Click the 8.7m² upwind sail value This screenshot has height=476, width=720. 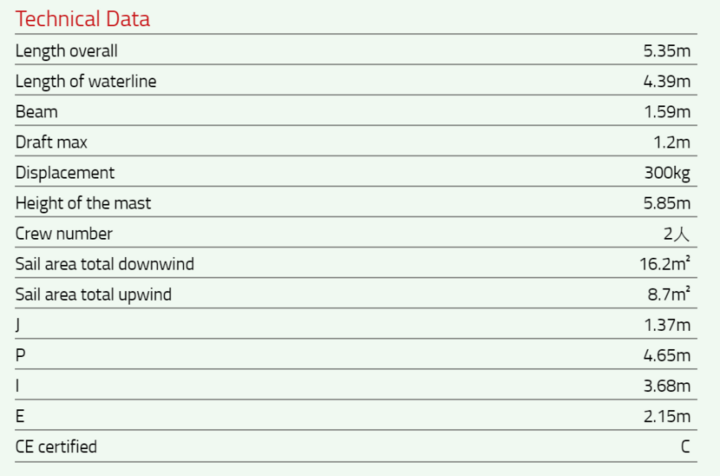click(669, 295)
